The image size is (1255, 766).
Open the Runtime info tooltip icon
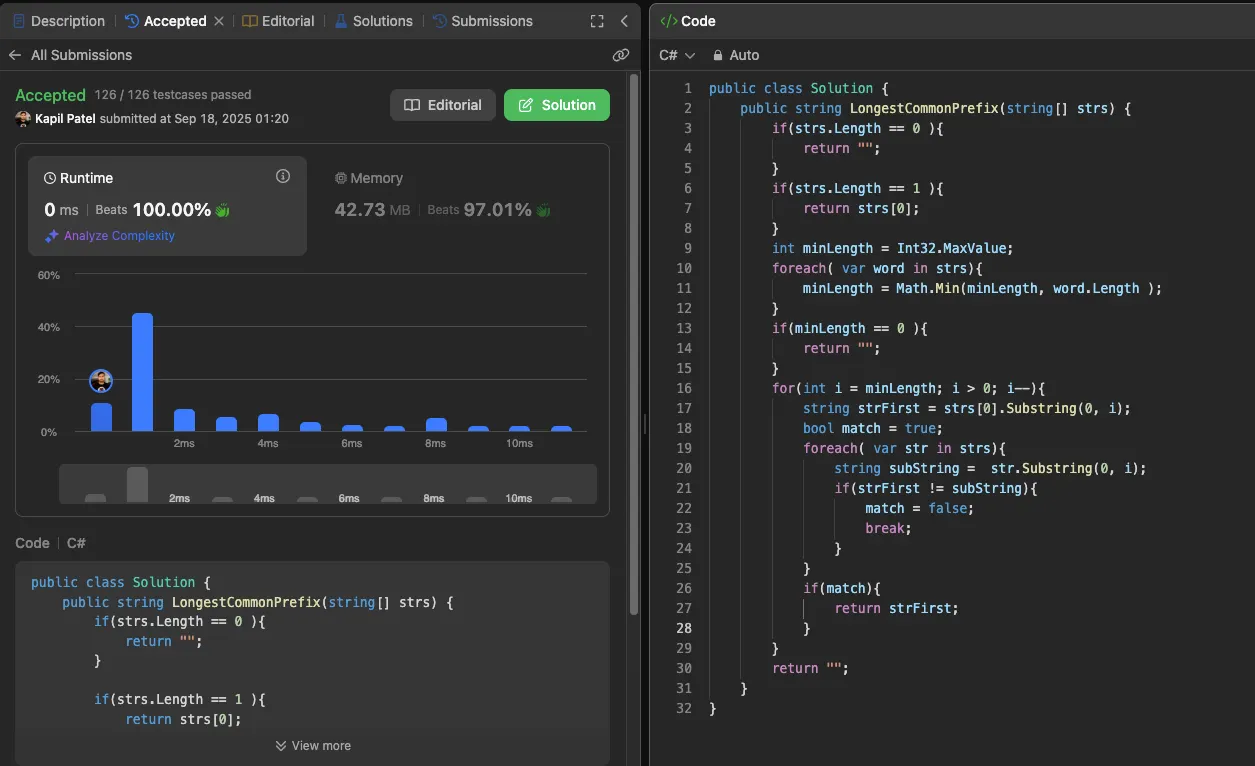click(282, 175)
